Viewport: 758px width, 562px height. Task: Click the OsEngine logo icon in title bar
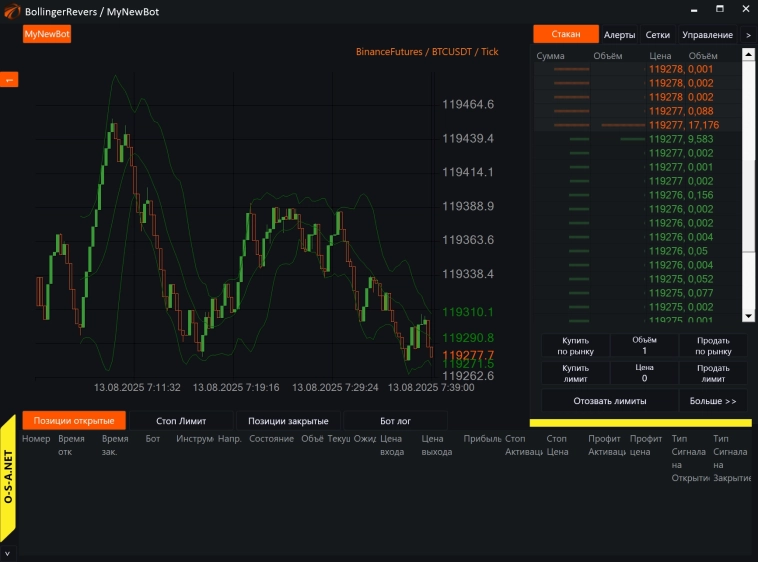[11, 11]
